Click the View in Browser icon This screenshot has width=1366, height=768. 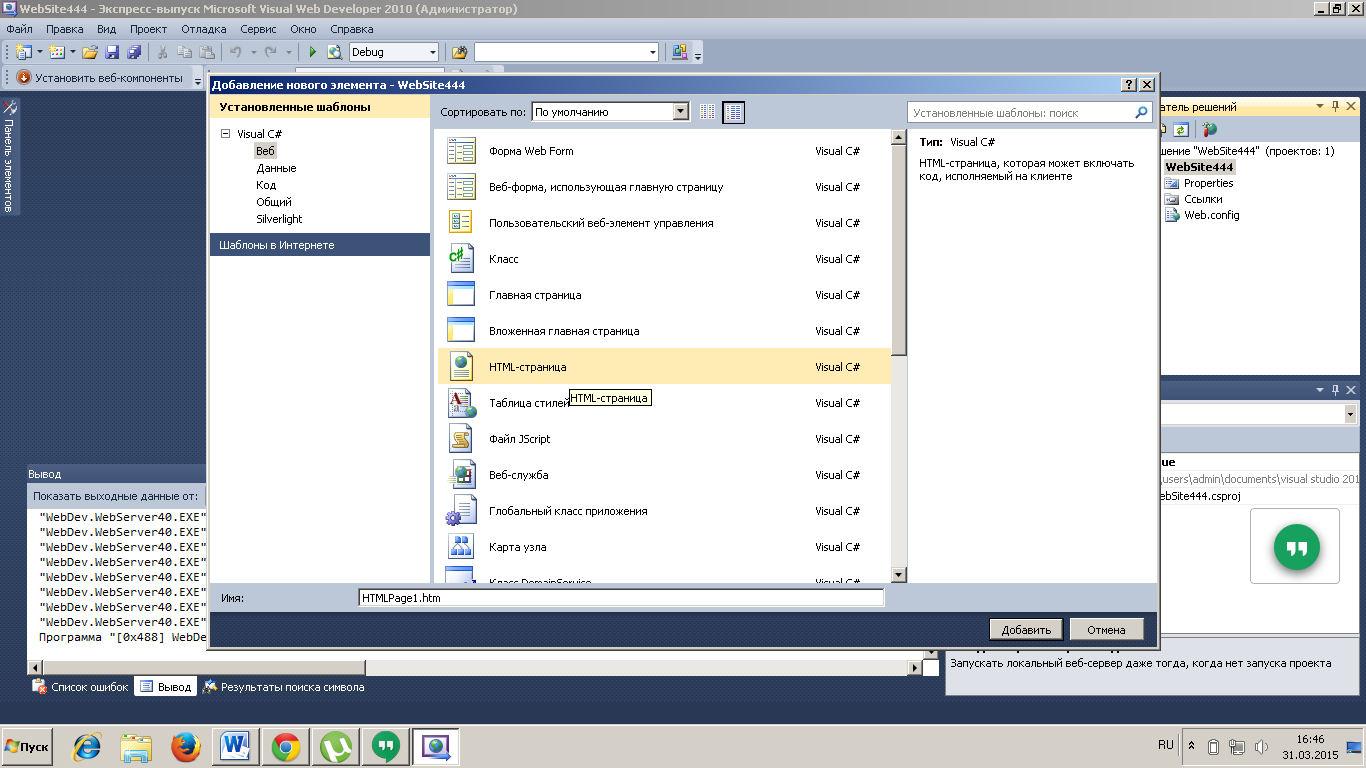(x=334, y=52)
